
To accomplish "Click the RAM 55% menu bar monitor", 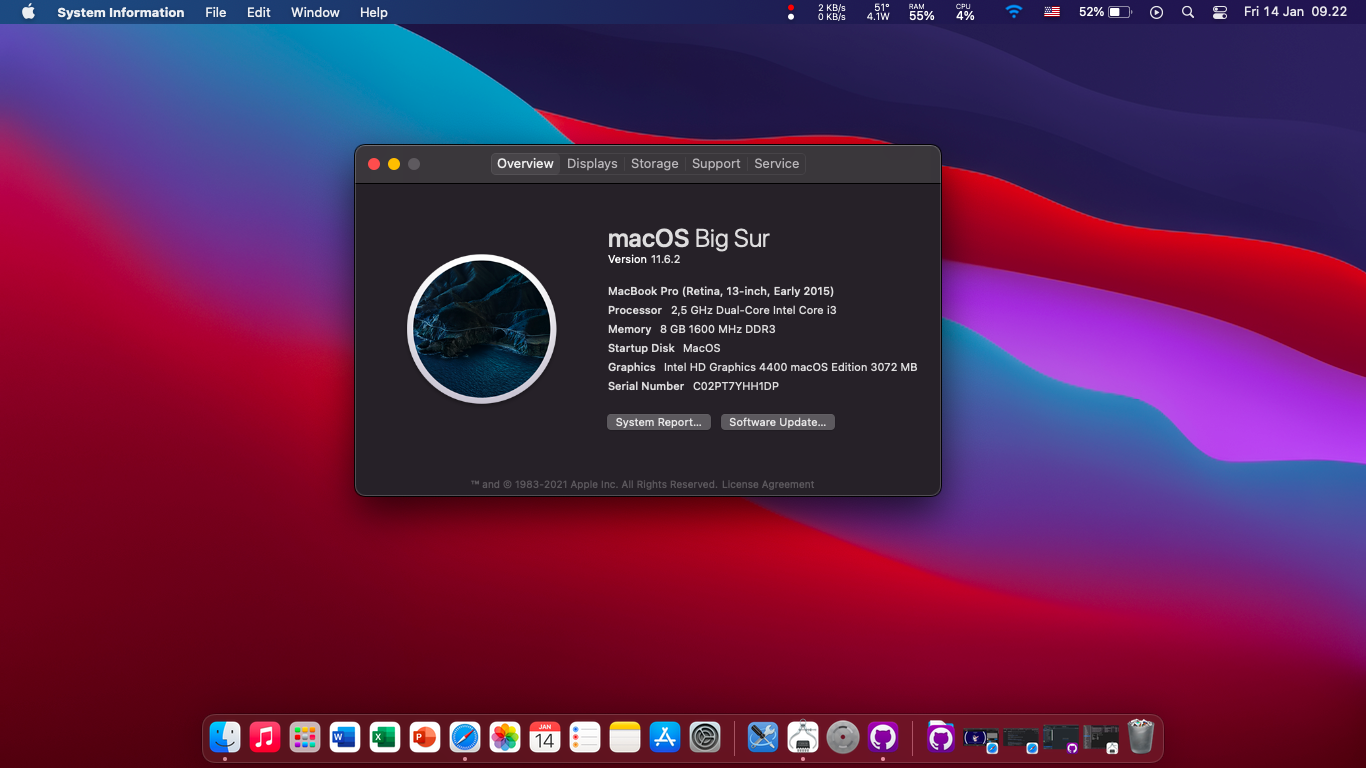I will 921,12.
